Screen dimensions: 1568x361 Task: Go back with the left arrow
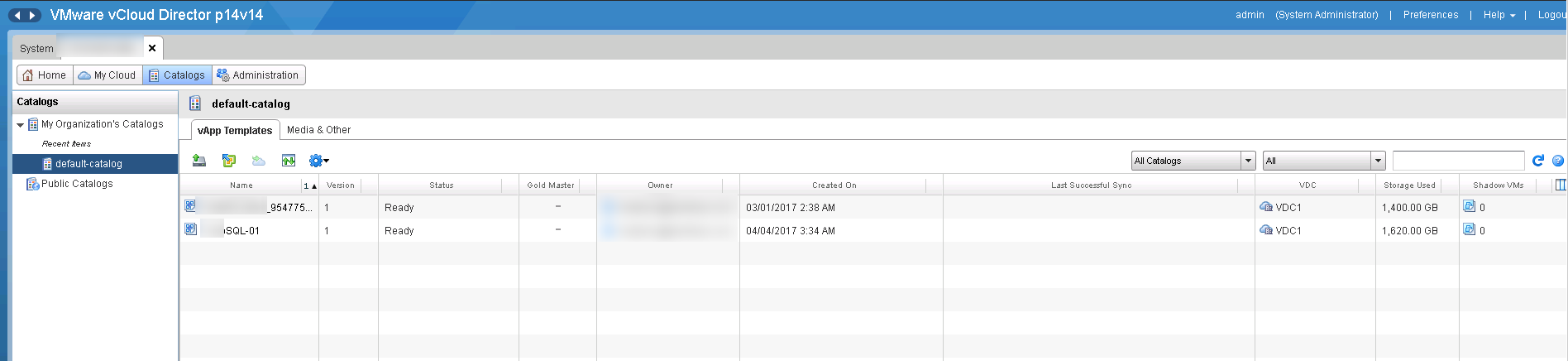pos(17,15)
